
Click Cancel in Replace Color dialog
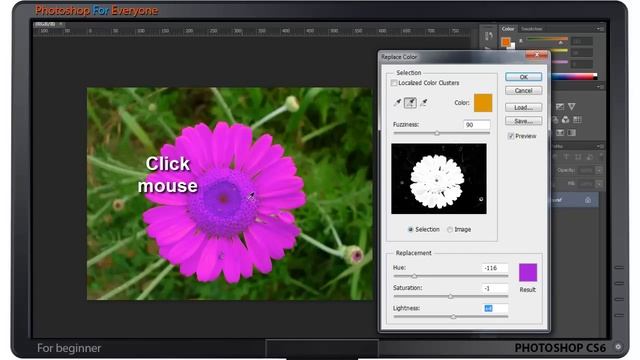(x=524, y=91)
